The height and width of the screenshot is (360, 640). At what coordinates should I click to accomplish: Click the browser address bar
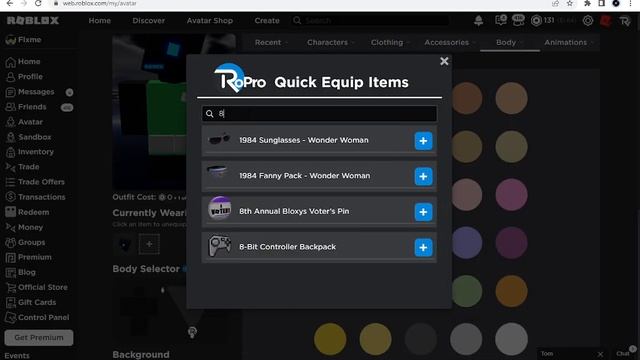(x=300, y=3)
